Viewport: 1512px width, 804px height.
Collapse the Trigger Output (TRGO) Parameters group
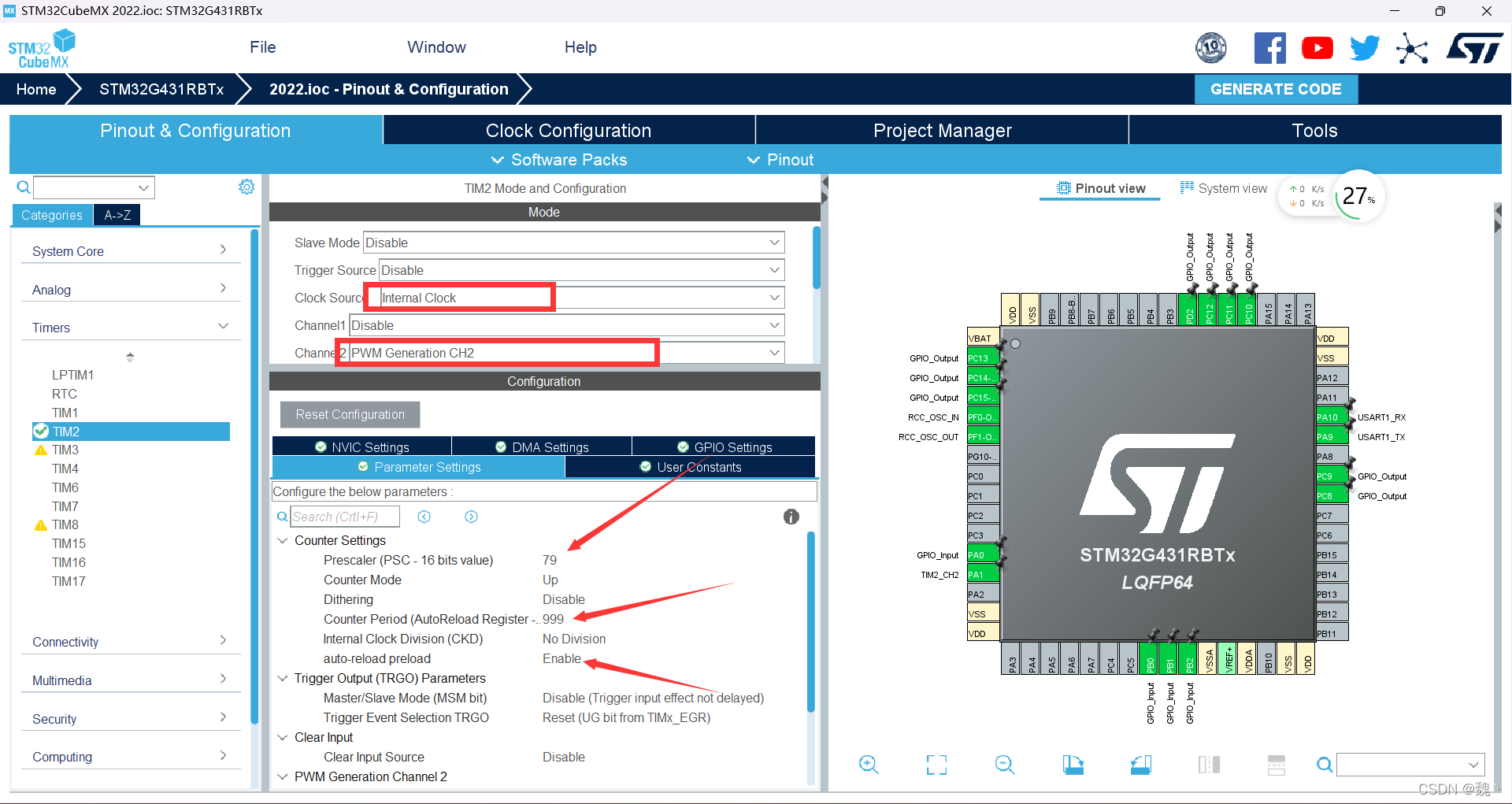pyautogui.click(x=282, y=679)
